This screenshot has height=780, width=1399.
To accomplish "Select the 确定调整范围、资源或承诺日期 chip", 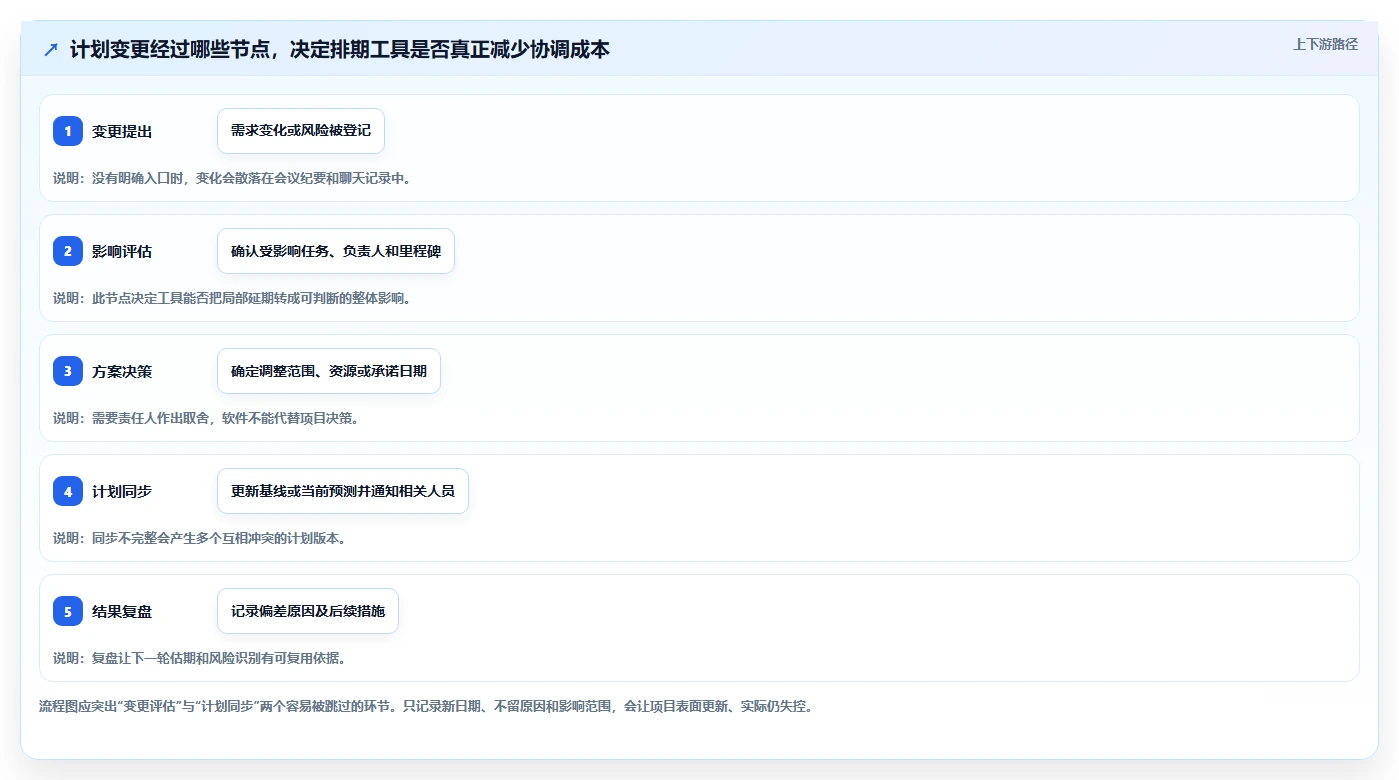I will tap(329, 371).
